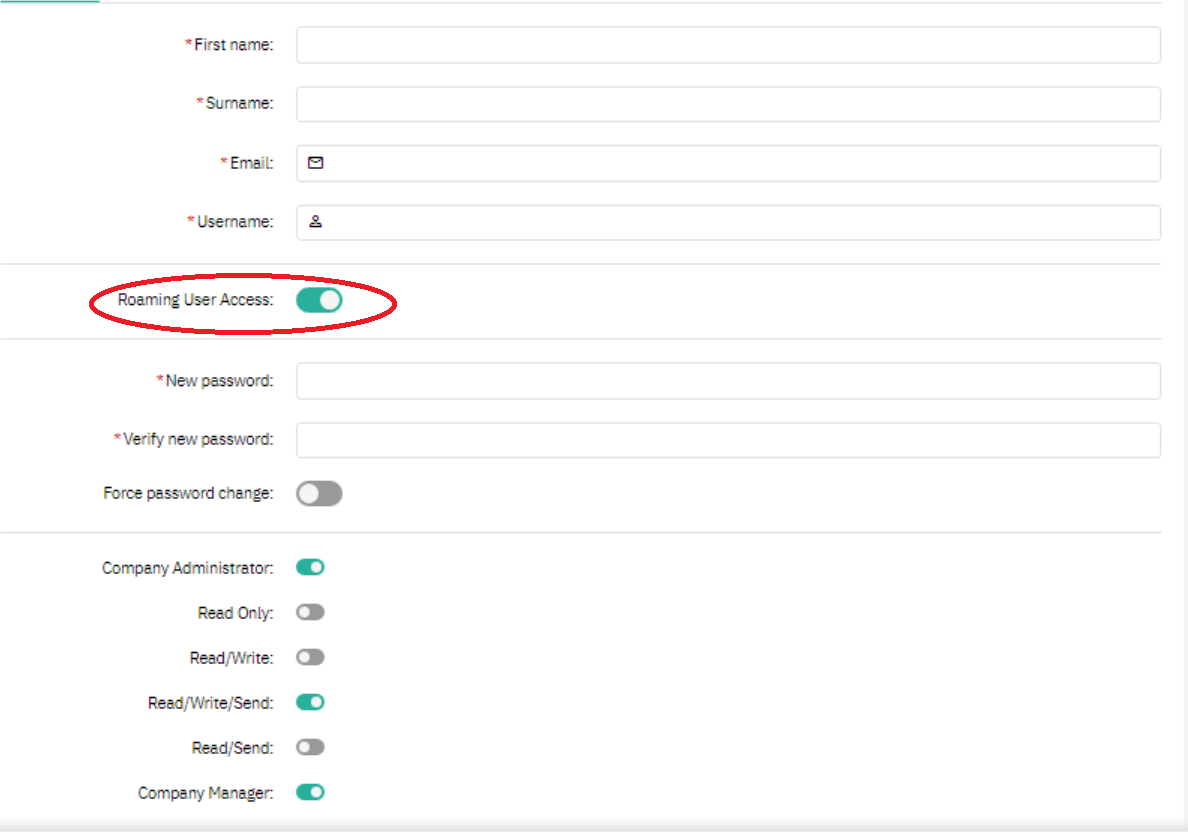Screen dimensions: 1188x837
Task: Focus the Email input field
Action: point(728,163)
